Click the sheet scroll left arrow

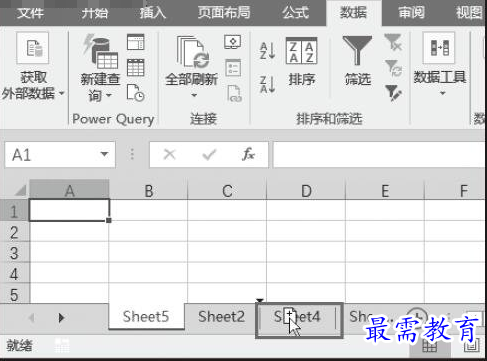pyautogui.click(x=32, y=317)
